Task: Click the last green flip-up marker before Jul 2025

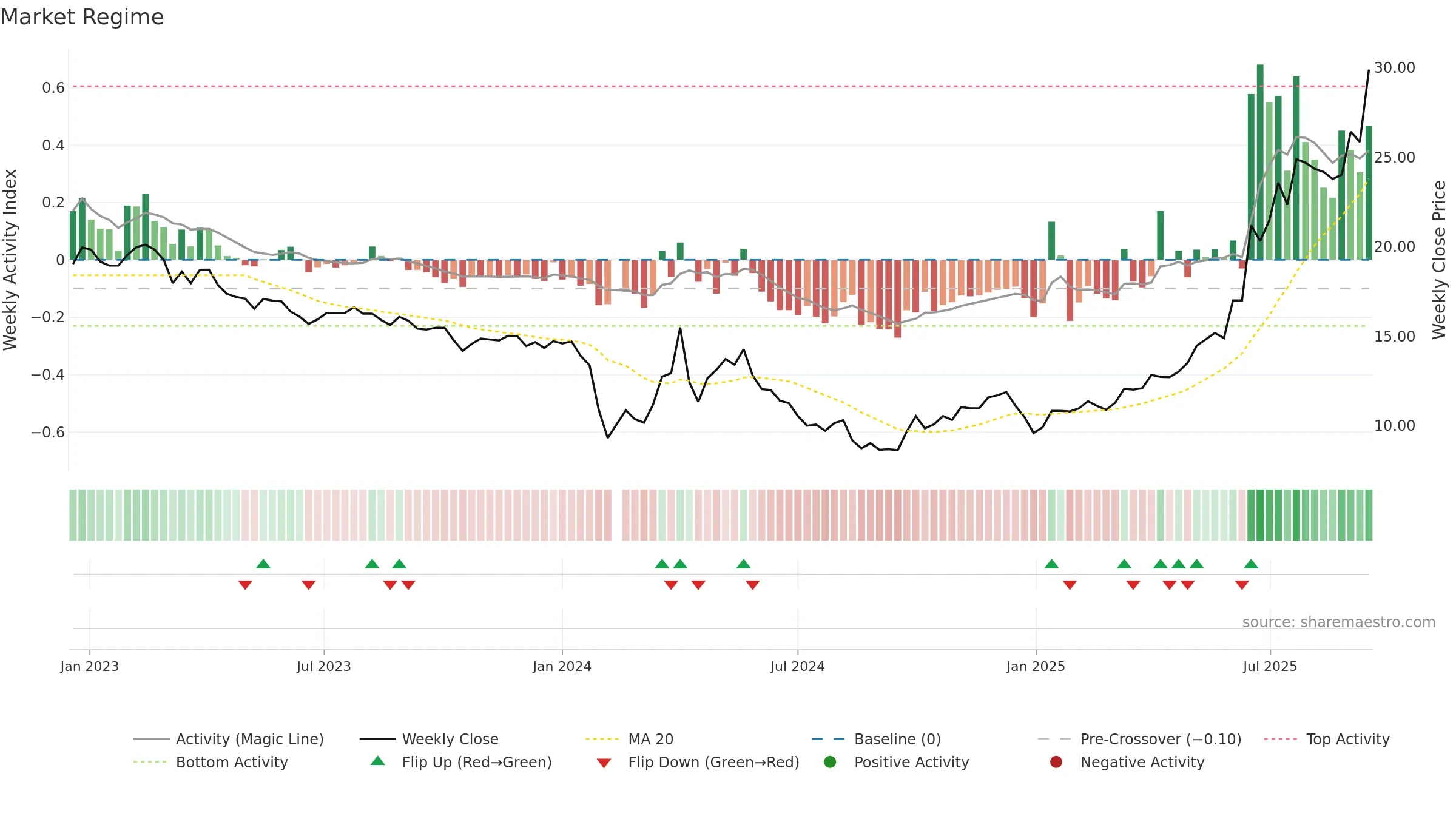Action: (1251, 564)
